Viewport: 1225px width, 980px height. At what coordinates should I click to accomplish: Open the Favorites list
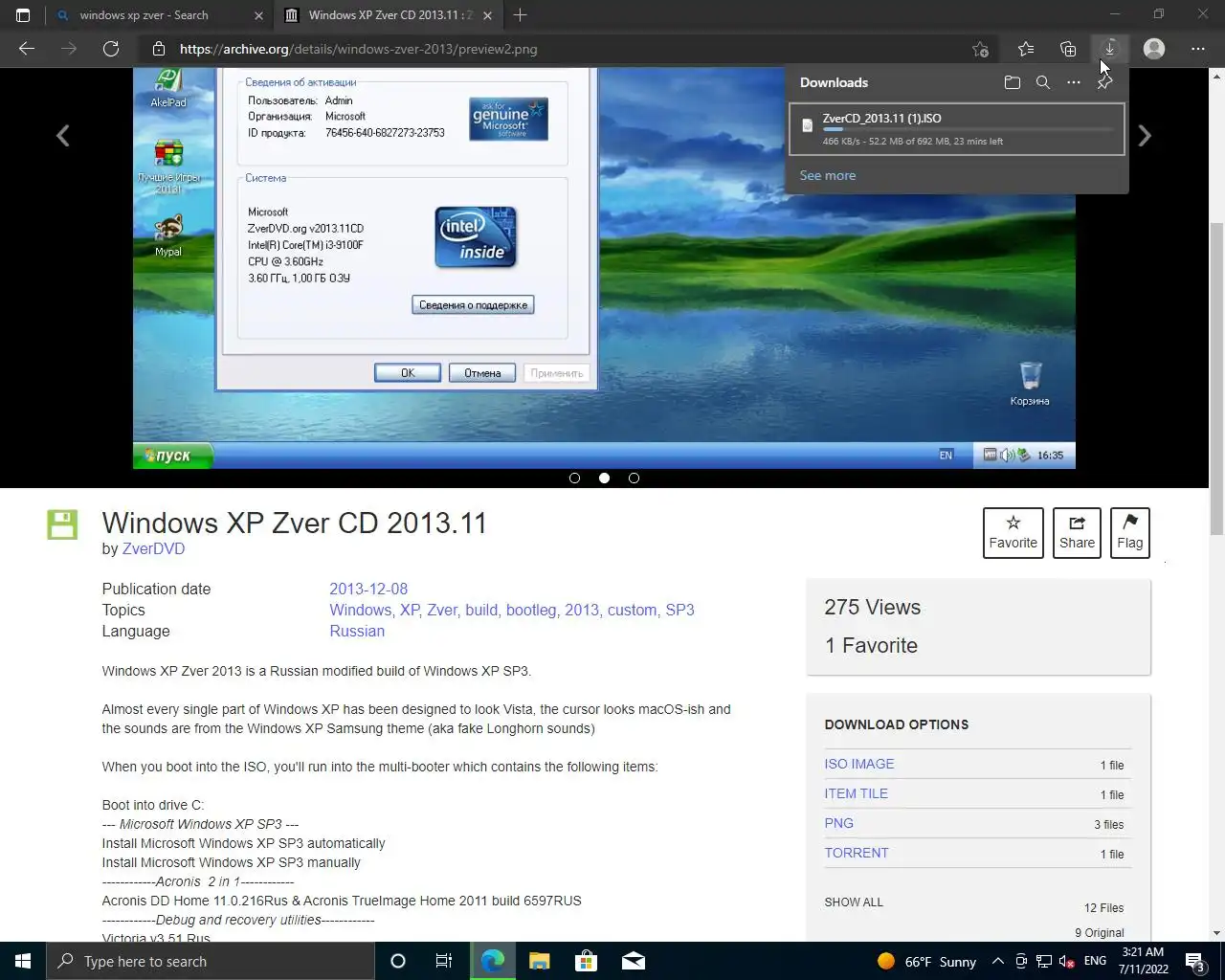click(1026, 49)
